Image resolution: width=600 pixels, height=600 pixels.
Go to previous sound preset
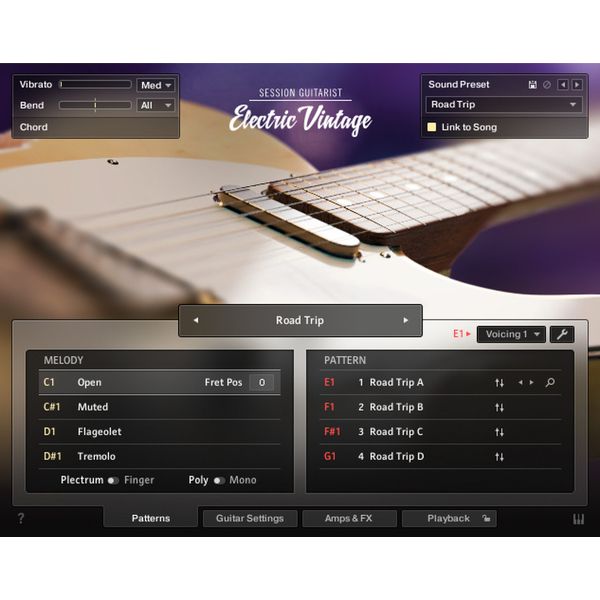(x=562, y=85)
